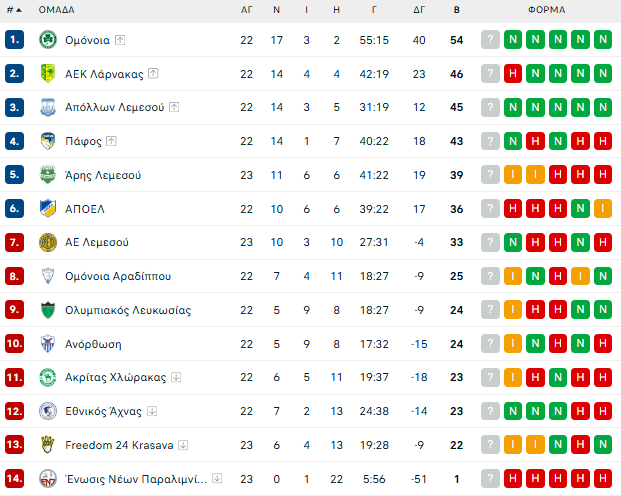The width and height of the screenshot is (621, 496).
Task: Sort table by the # rank column
Action: (x=13, y=10)
